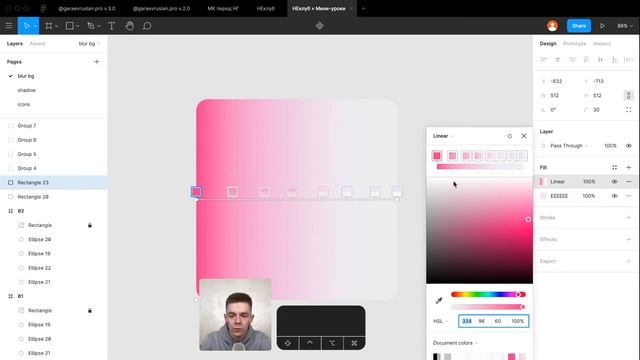Unlock Rectangle layer under 01
The height and width of the screenshot is (360, 640).
click(90, 311)
